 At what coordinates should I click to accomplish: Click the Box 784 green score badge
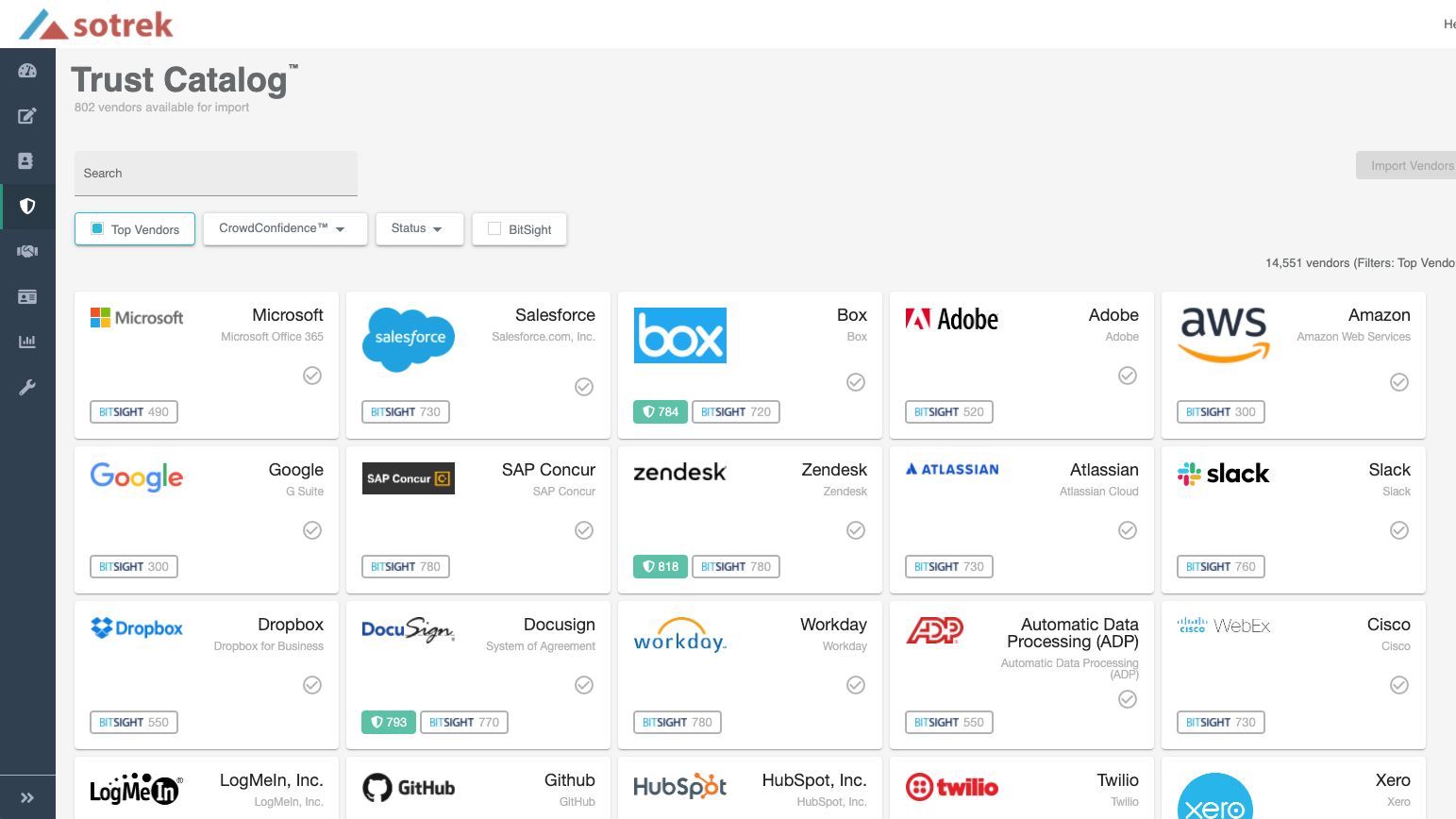point(661,412)
